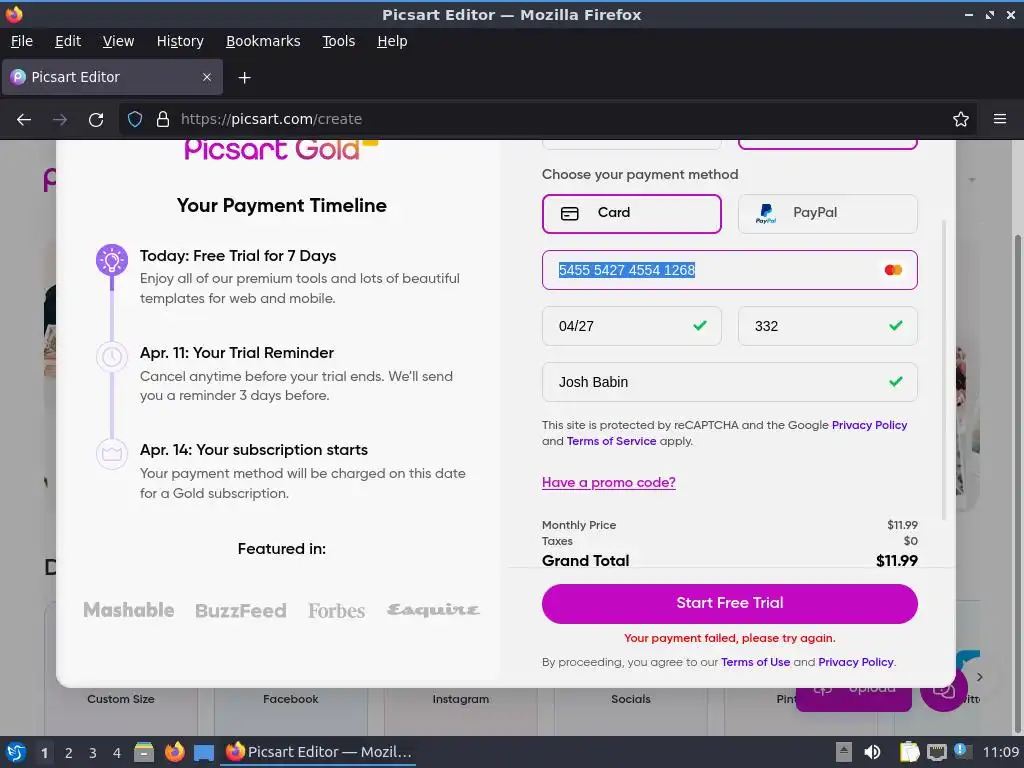Click the cardholder name field Josh Babin

coord(729,382)
